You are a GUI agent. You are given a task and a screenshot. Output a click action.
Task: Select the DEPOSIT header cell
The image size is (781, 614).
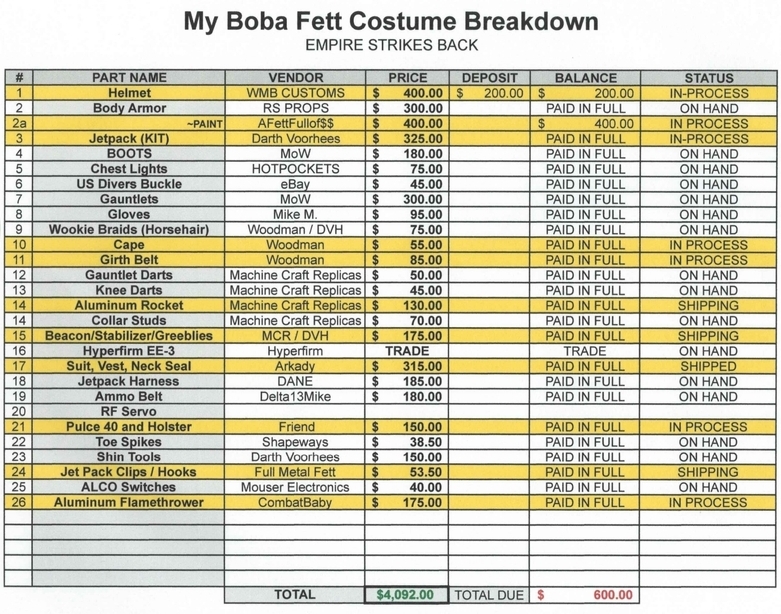(489, 78)
